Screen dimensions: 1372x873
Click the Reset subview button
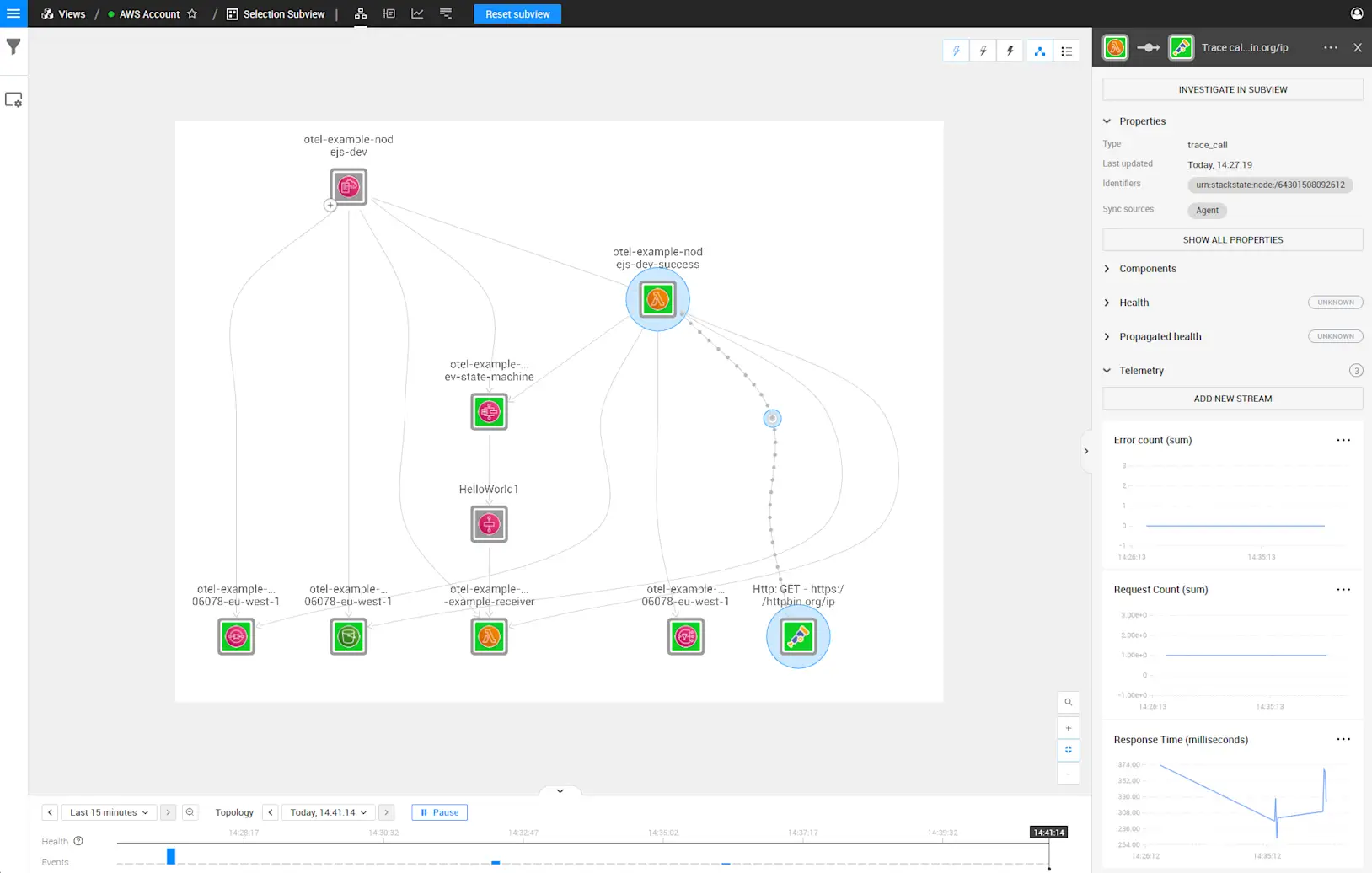point(517,13)
